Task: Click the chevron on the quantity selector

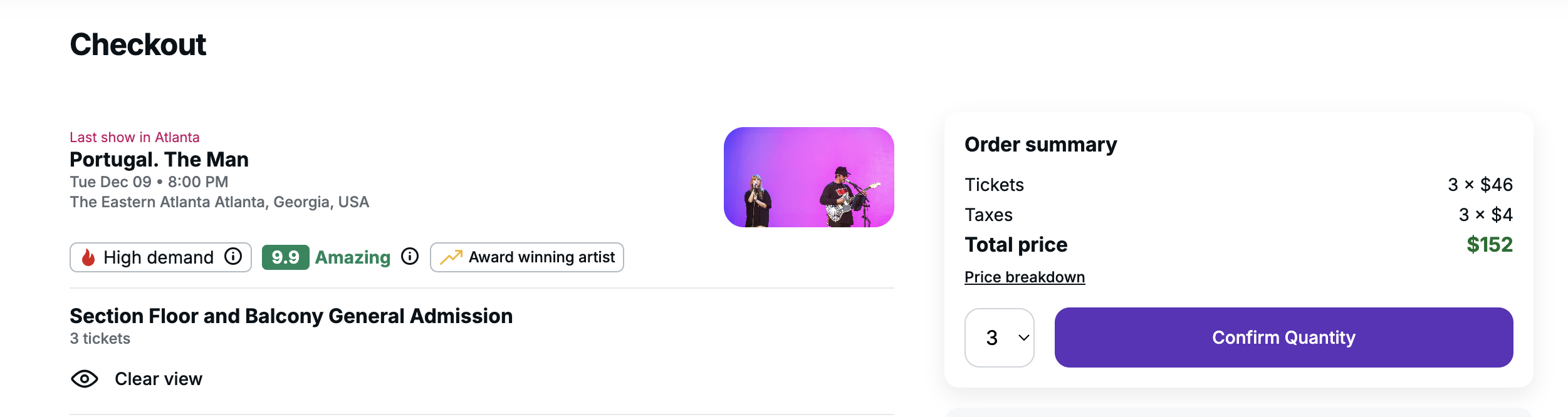Action: click(x=1023, y=337)
